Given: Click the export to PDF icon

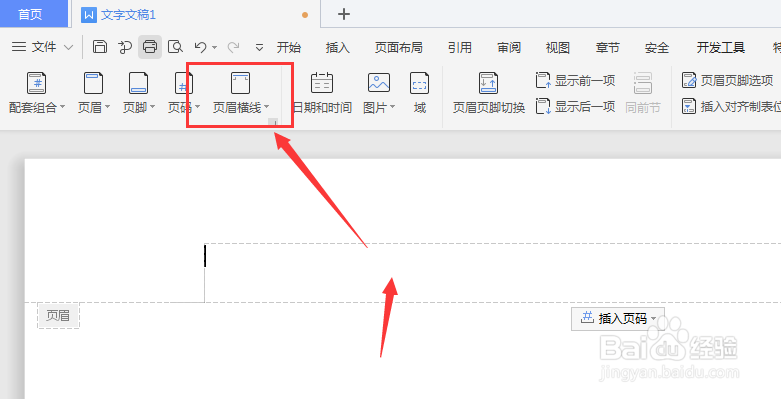Looking at the screenshot, I should (125, 47).
